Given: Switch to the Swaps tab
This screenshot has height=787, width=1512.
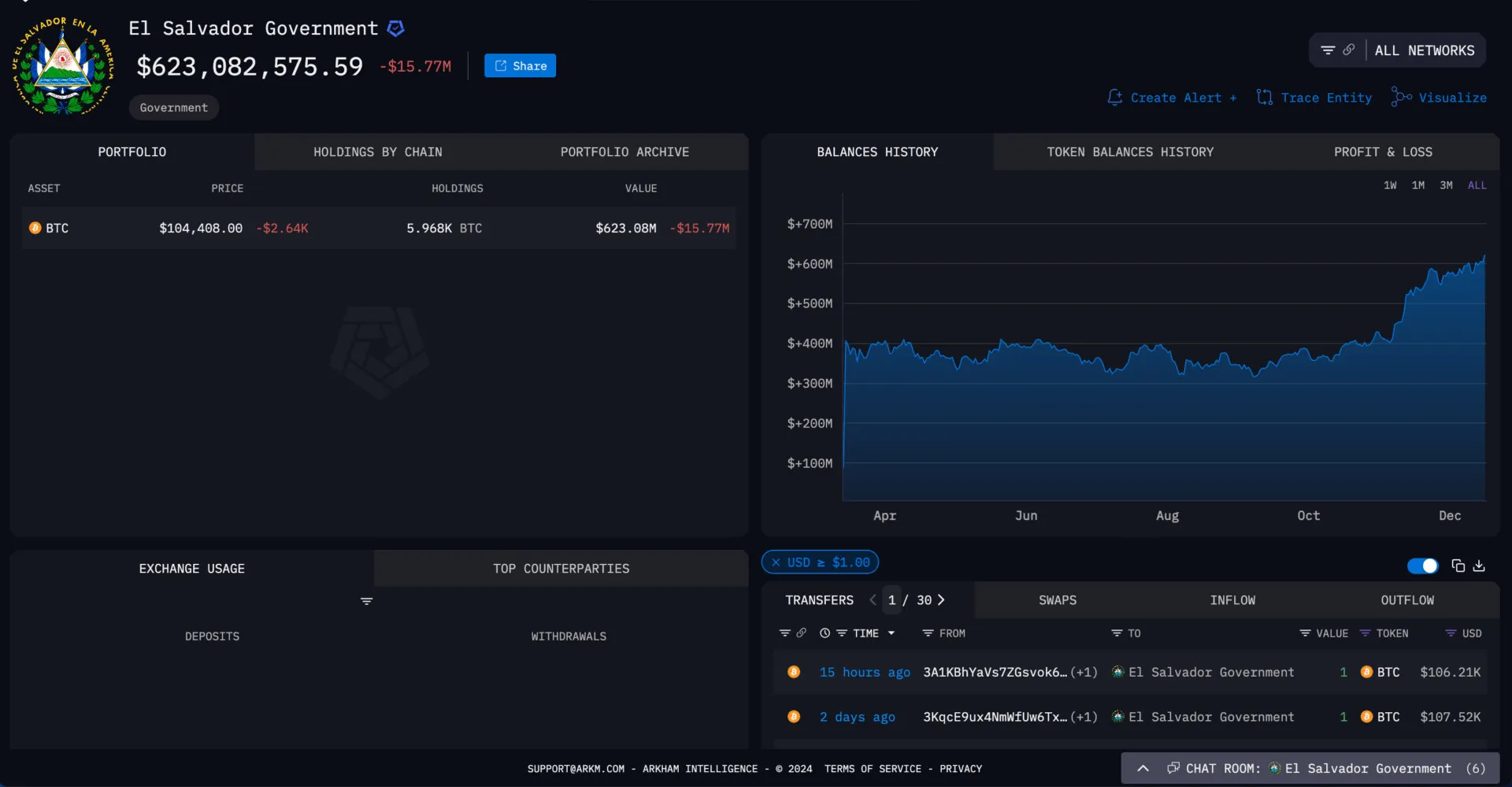Looking at the screenshot, I should coord(1057,600).
